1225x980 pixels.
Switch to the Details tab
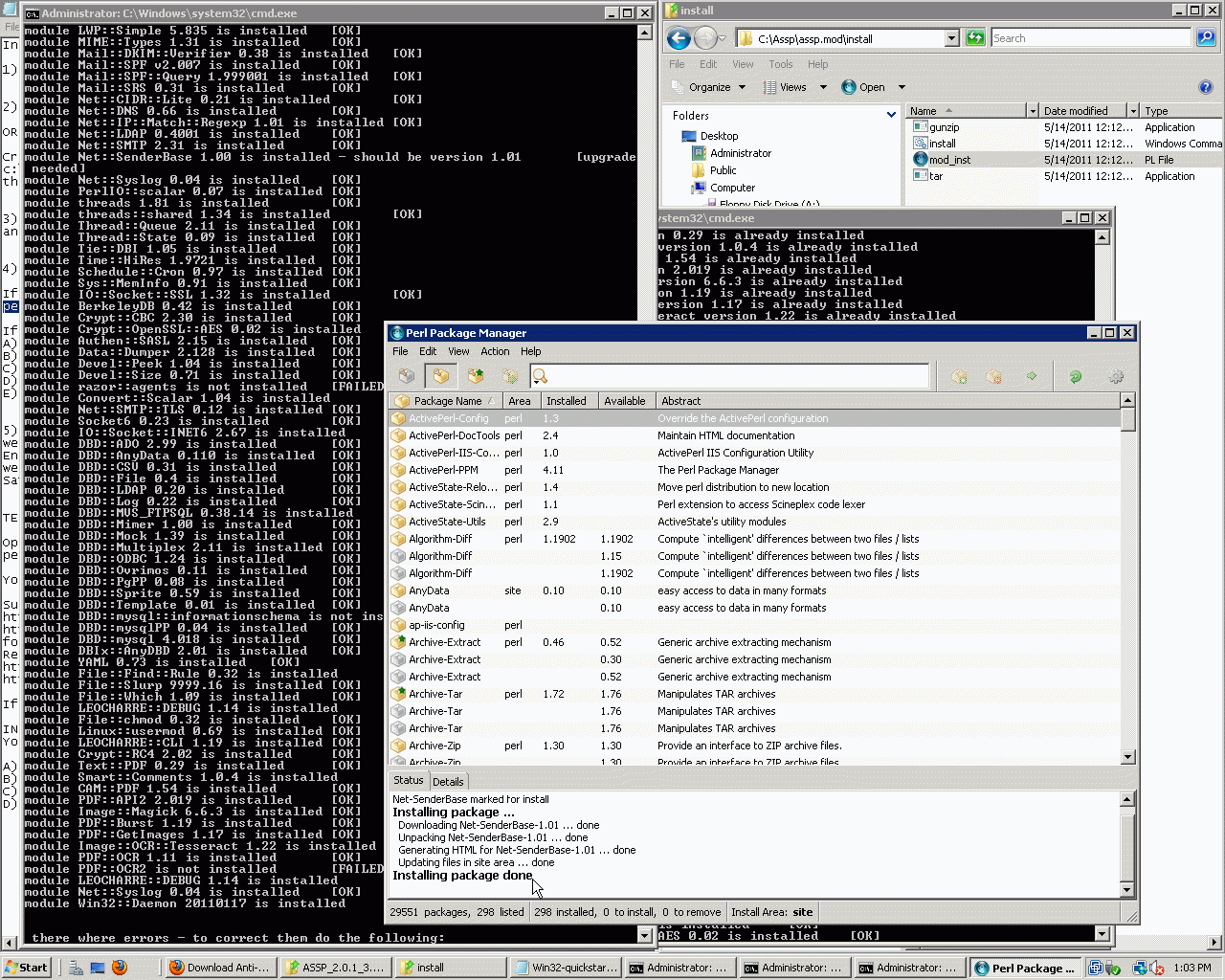(x=448, y=781)
